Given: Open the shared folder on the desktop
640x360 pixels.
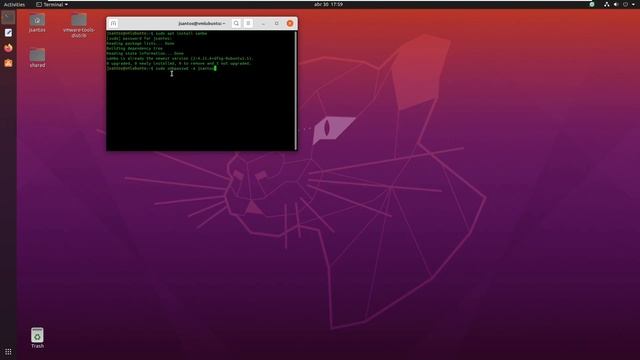Looking at the screenshot, I should [37, 58].
